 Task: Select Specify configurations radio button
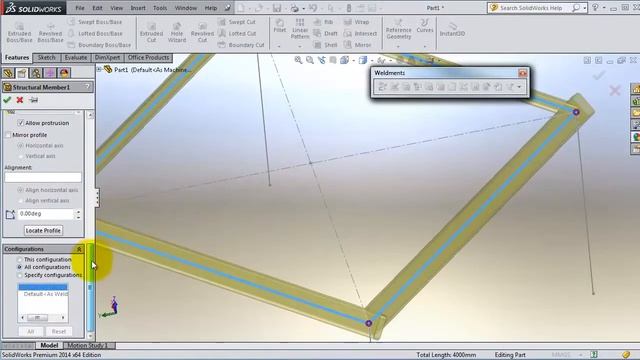pyautogui.click(x=19, y=275)
